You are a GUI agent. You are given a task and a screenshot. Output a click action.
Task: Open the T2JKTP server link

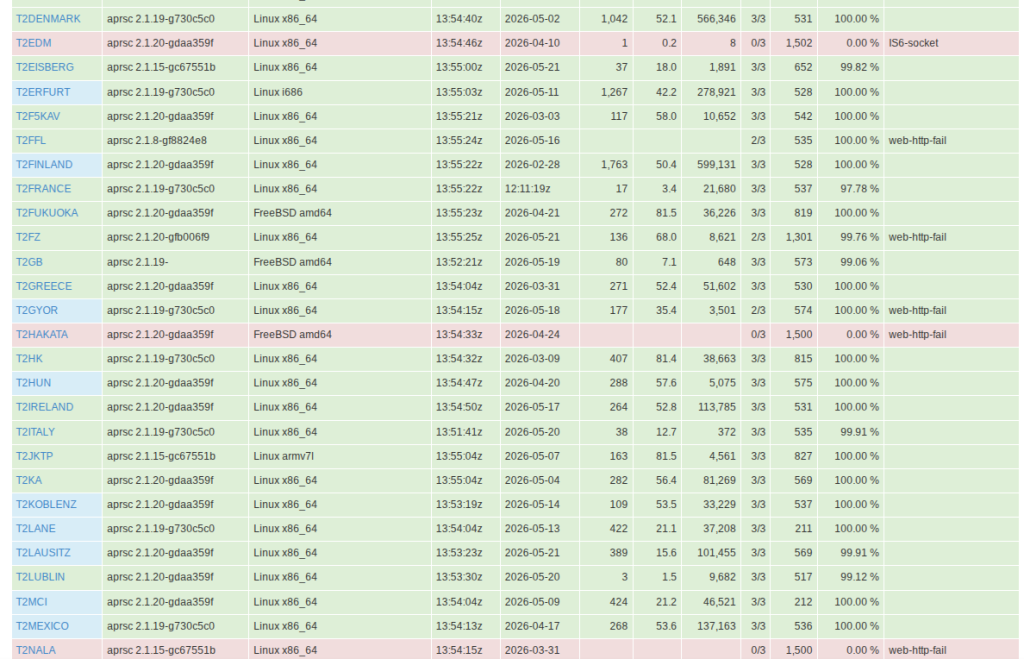35,456
